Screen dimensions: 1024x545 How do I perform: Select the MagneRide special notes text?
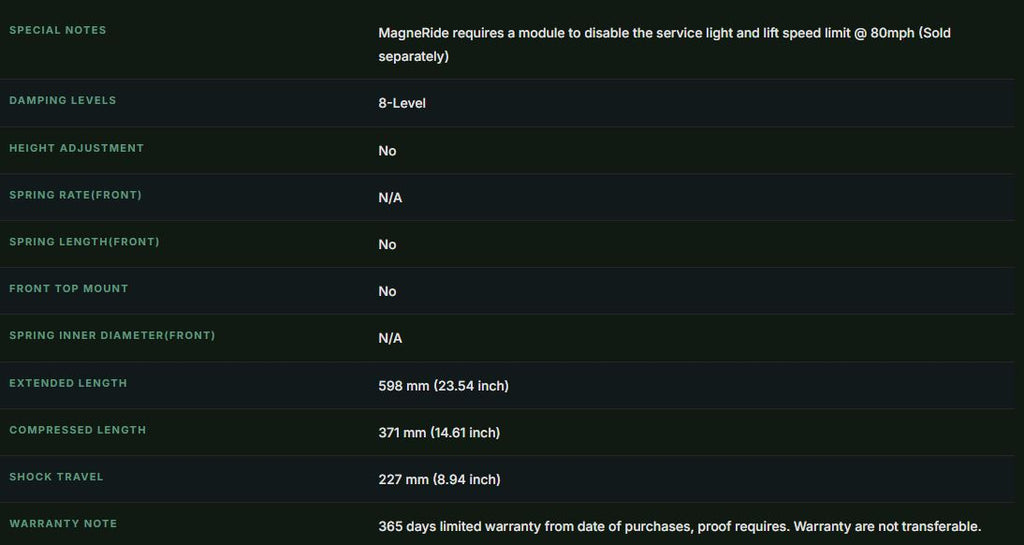664,44
